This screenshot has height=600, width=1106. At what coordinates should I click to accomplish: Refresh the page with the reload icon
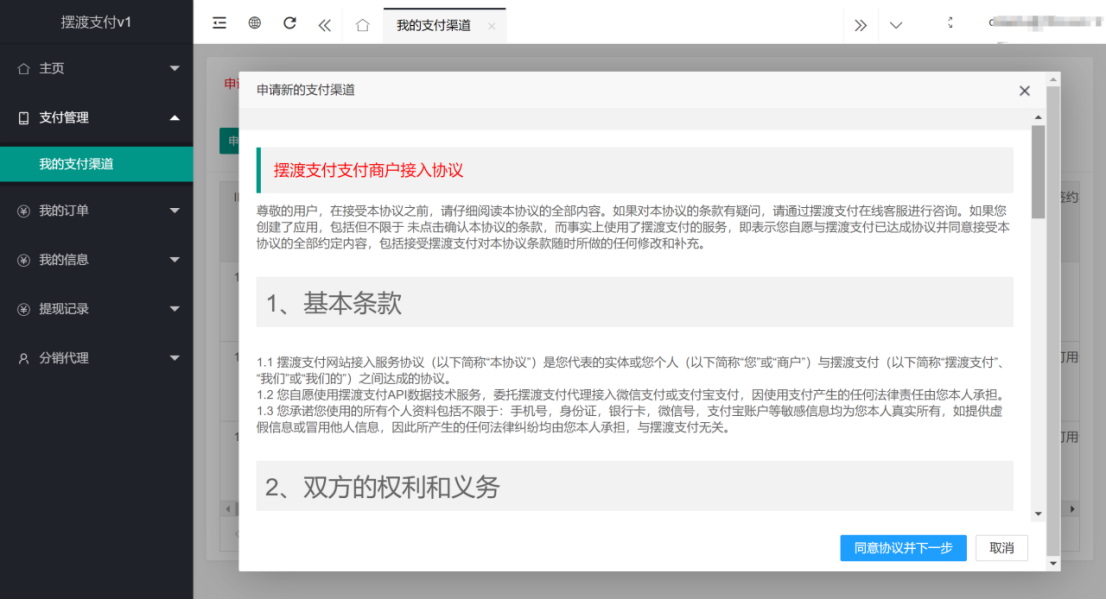pyautogui.click(x=289, y=23)
